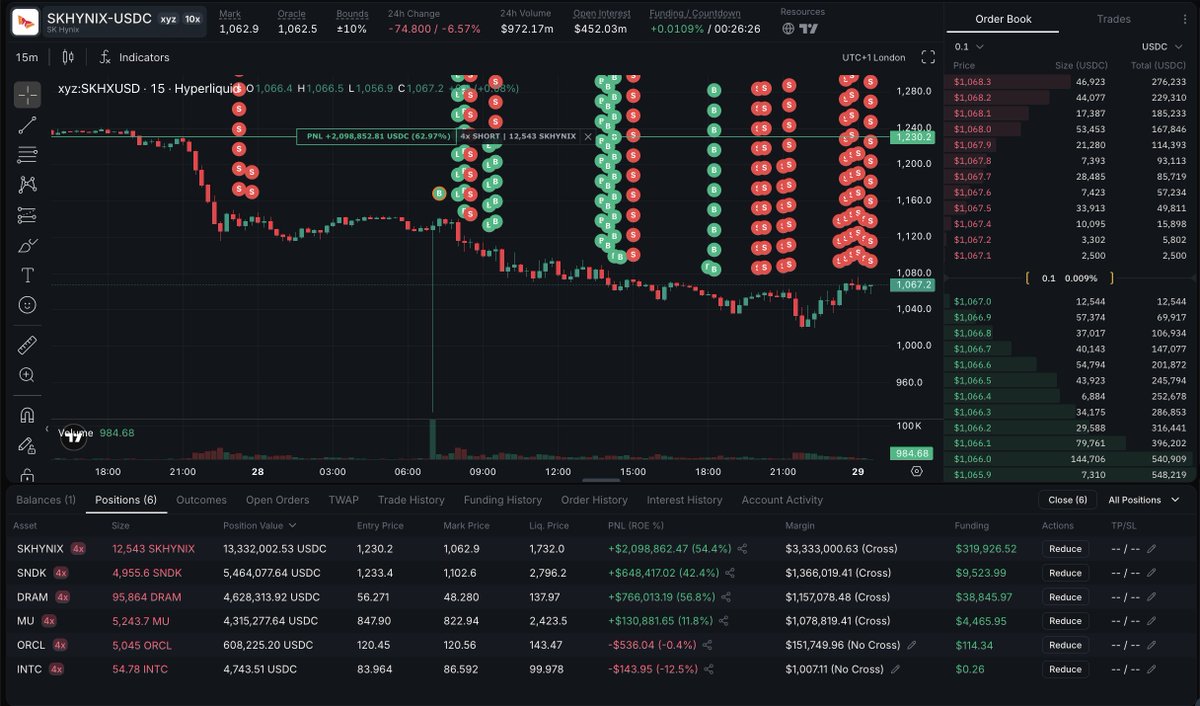Open chart settings gear icon
1200x706 pixels.
pyautogui.click(x=917, y=471)
